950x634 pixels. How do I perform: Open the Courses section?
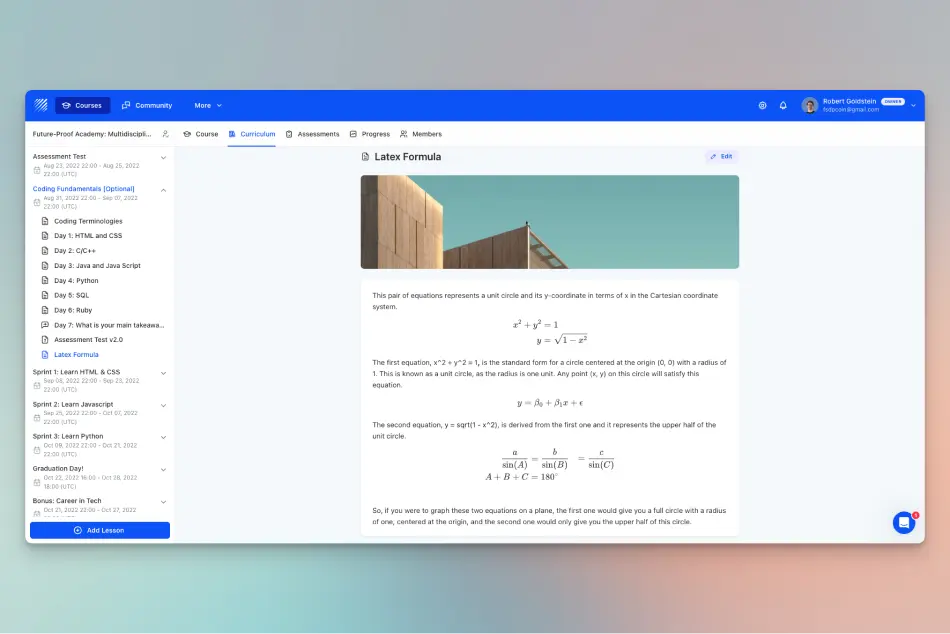tap(82, 105)
